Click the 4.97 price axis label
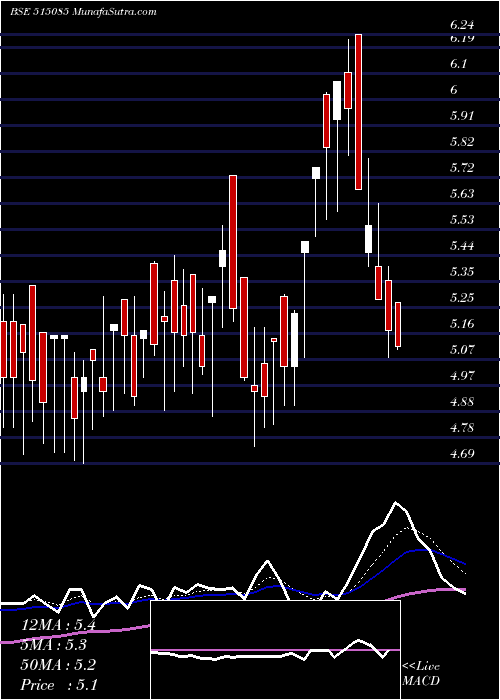This screenshot has width=500, height=700. (x=462, y=375)
